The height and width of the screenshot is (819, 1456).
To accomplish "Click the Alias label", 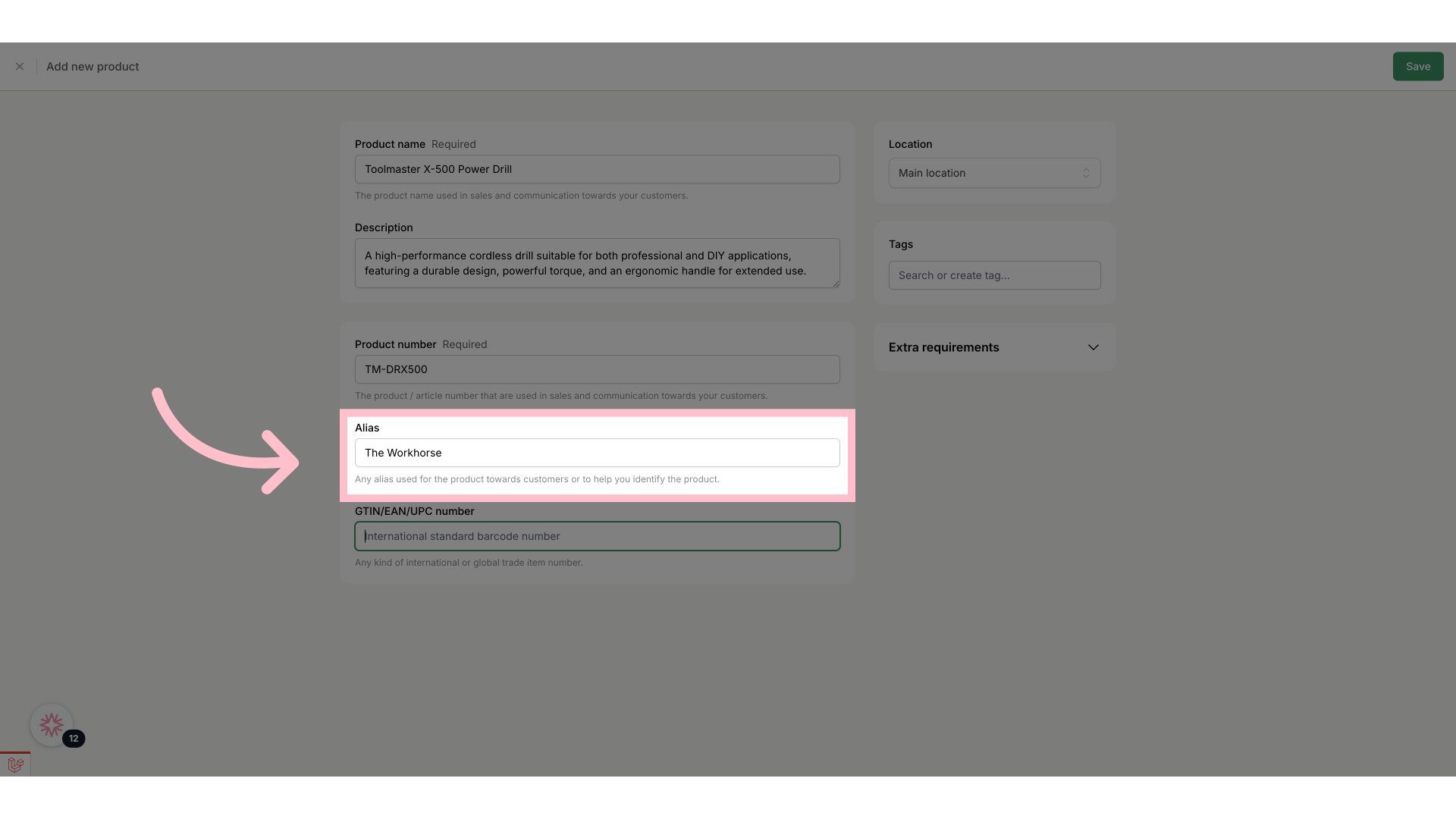I will click(x=367, y=428).
